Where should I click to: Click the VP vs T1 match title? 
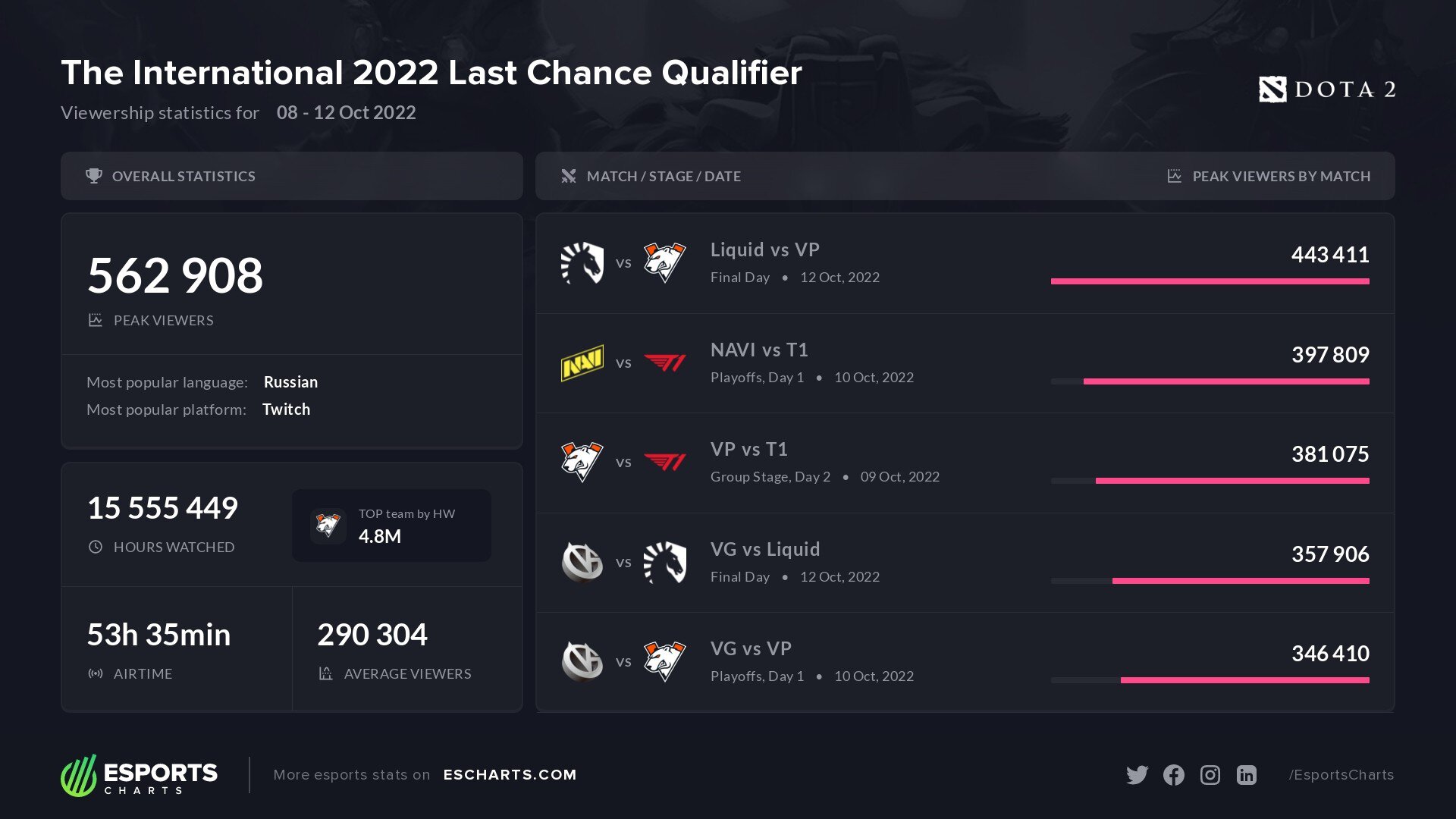(749, 450)
